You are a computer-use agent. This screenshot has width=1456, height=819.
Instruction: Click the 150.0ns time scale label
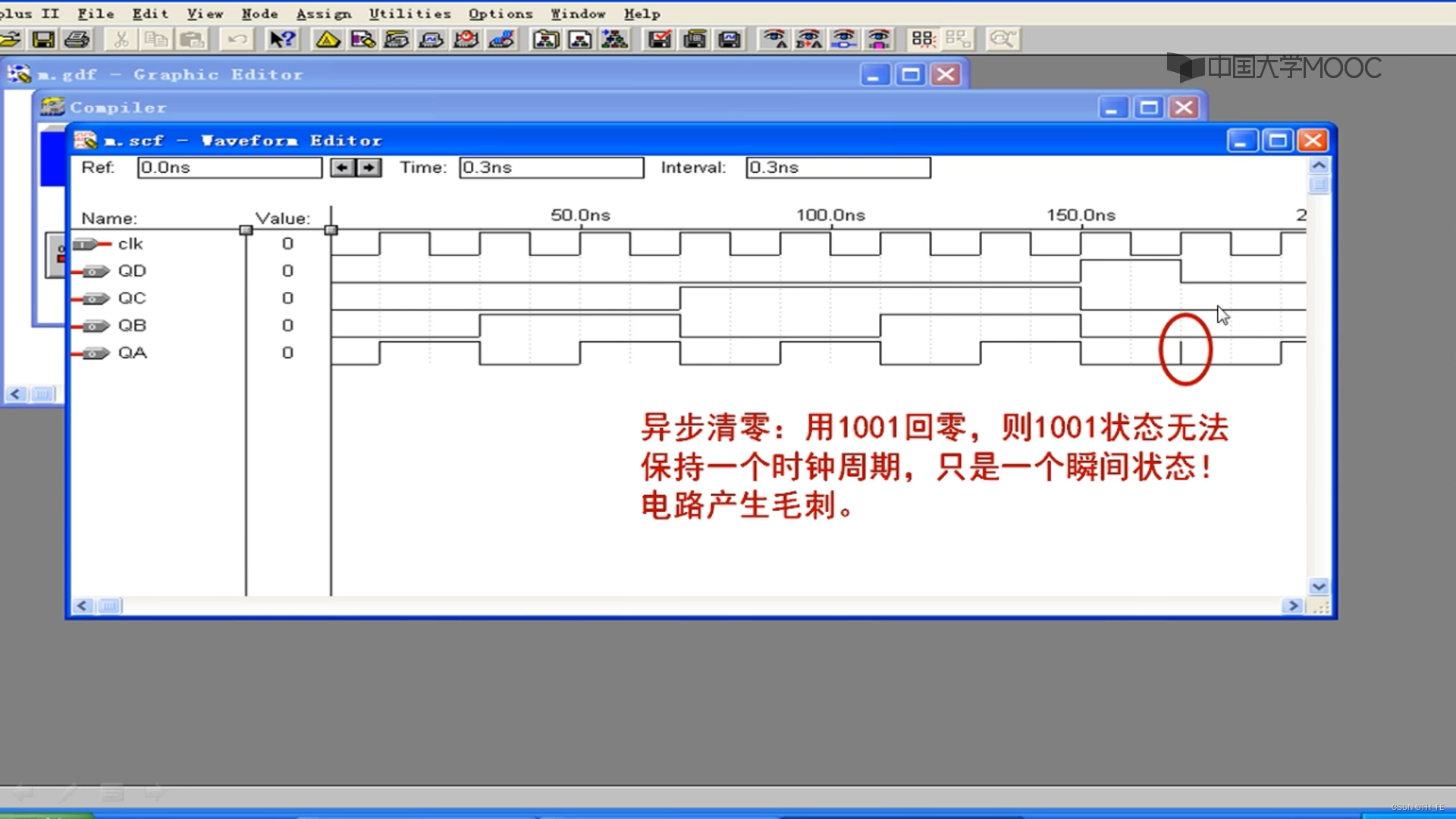pyautogui.click(x=1081, y=215)
